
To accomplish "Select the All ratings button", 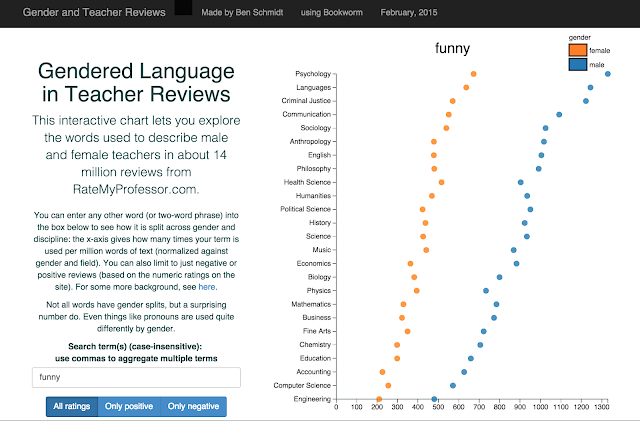I will tap(72, 406).
